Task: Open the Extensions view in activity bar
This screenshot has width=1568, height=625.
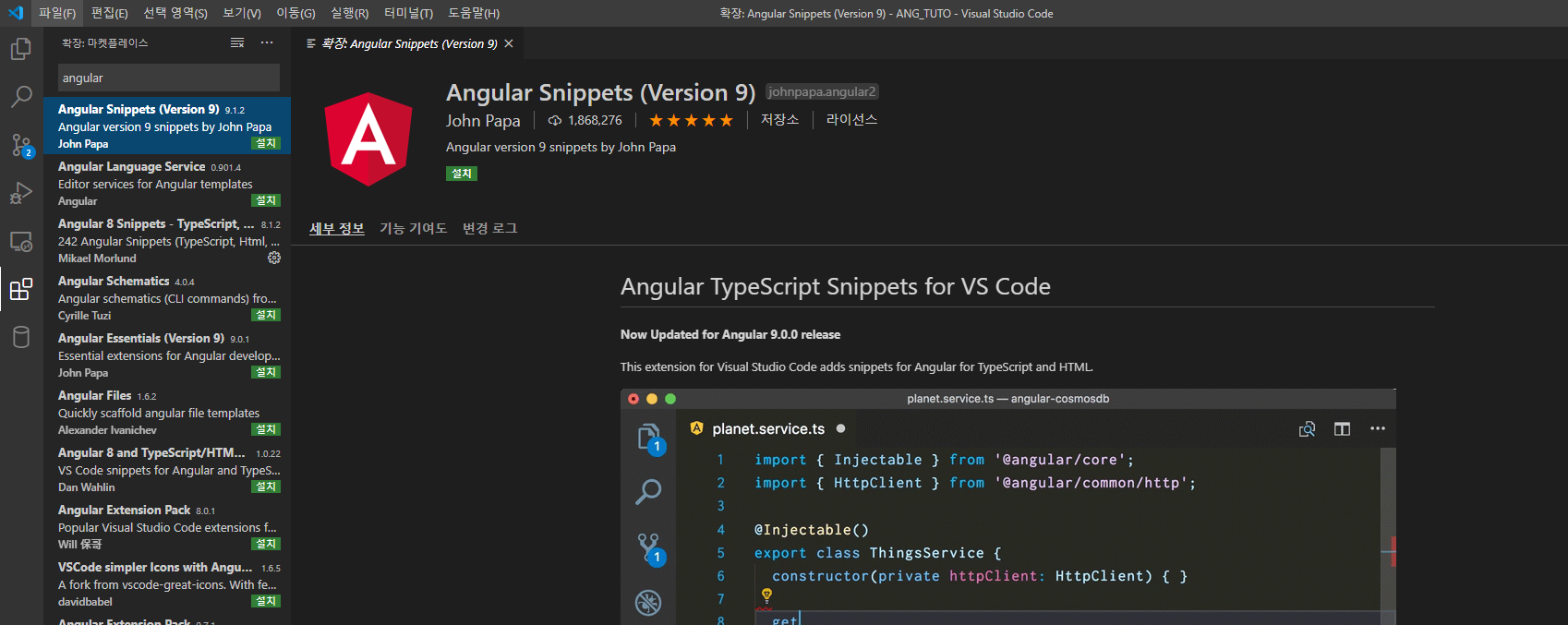Action: click(21, 290)
